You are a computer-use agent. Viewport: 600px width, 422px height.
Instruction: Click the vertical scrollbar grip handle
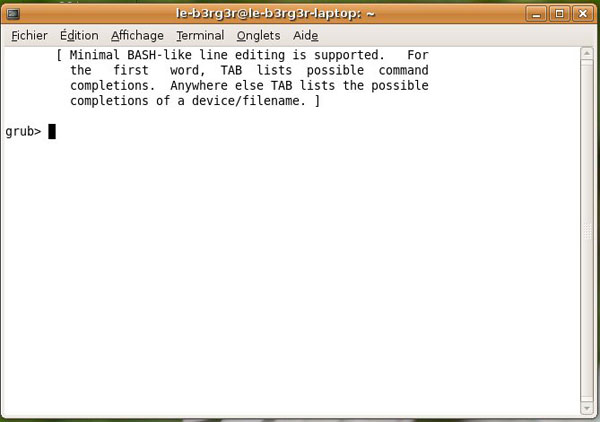tap(587, 232)
